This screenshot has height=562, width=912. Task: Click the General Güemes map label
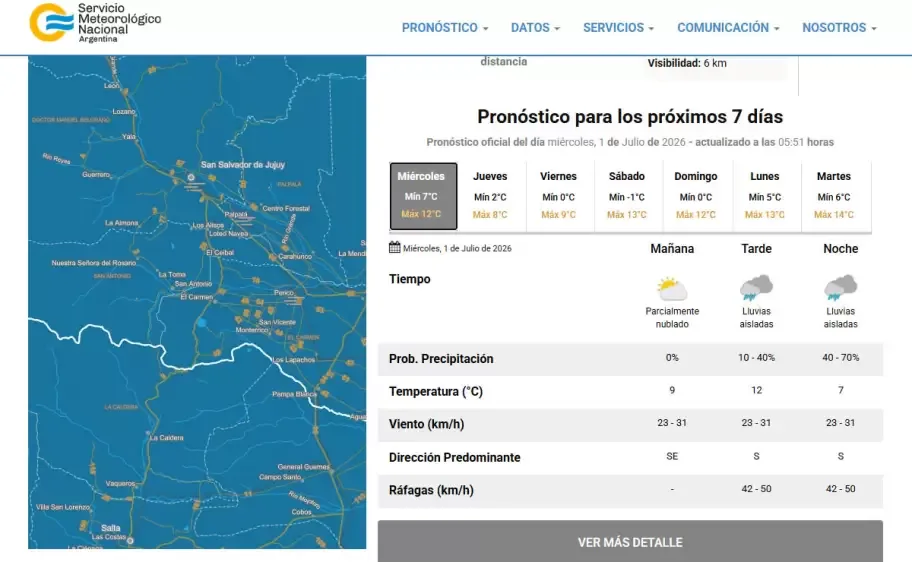(x=303, y=467)
